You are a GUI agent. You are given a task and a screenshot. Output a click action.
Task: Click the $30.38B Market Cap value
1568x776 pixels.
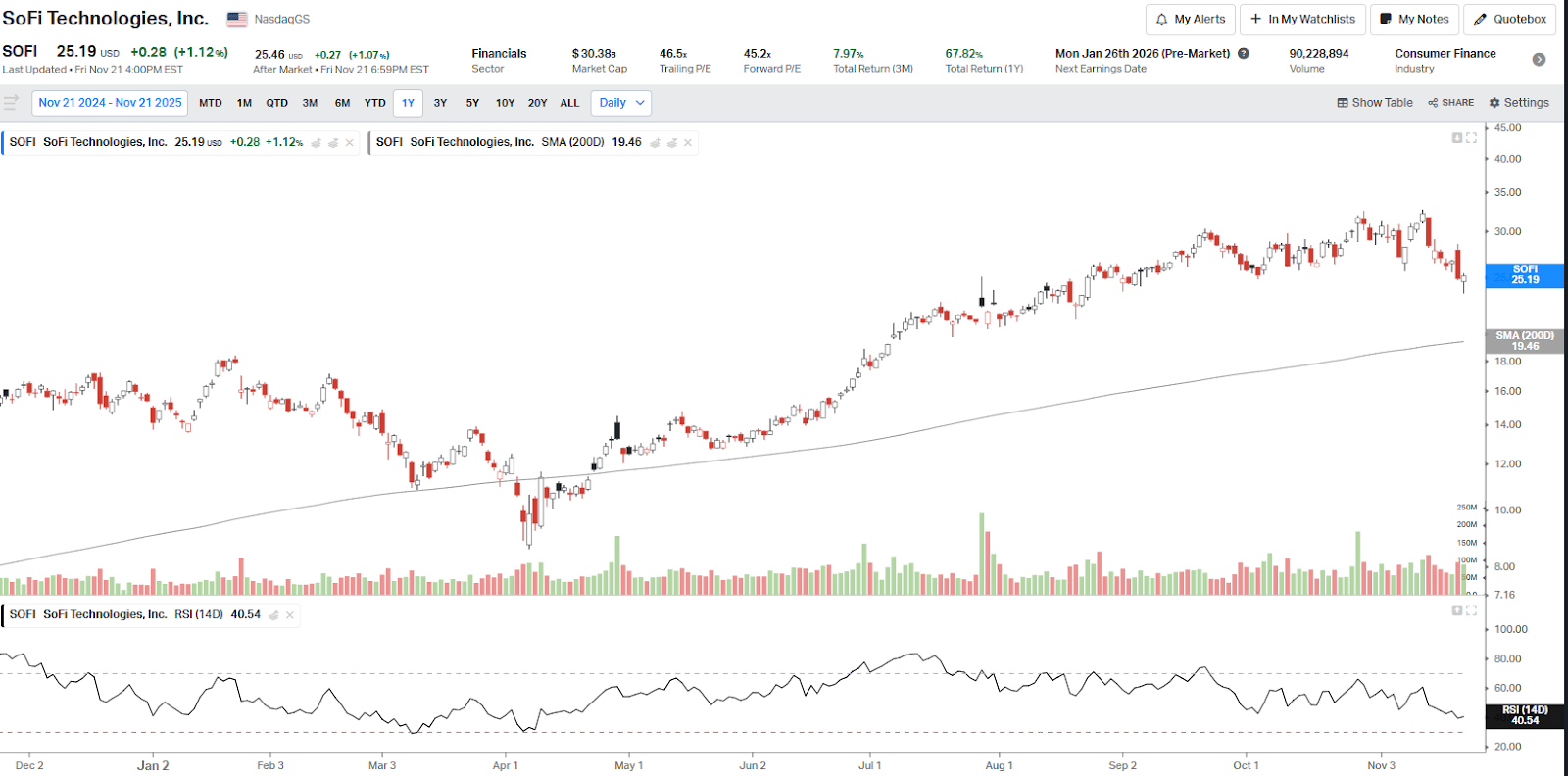point(594,54)
